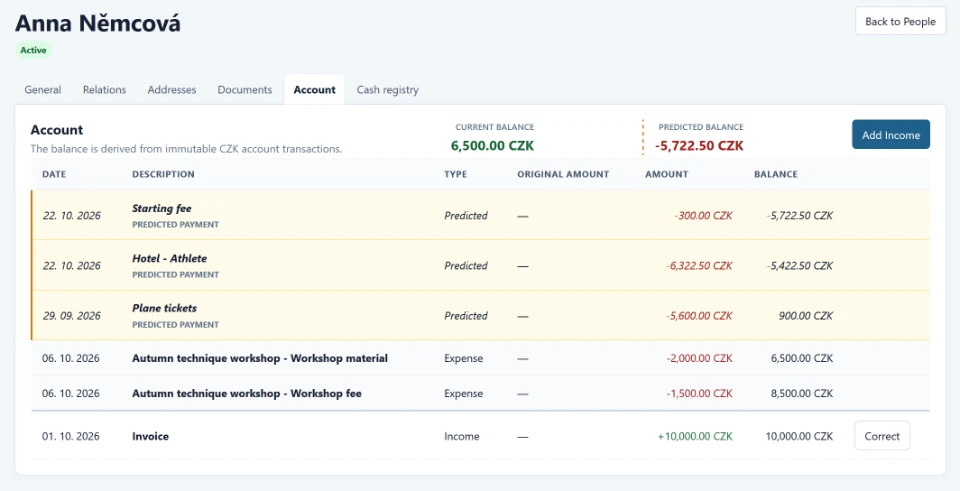
Task: Click the Workshop material expense description
Action: (x=260, y=358)
